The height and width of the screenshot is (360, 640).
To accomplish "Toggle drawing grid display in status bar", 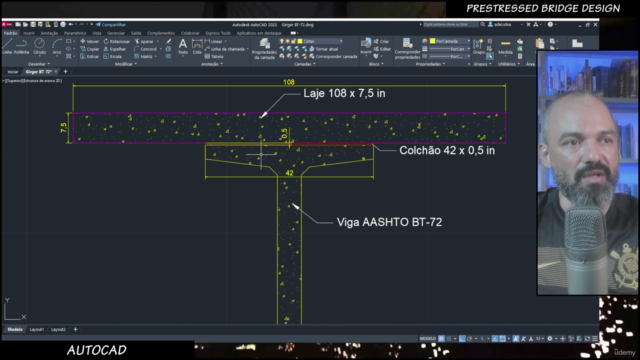I will [x=441, y=339].
